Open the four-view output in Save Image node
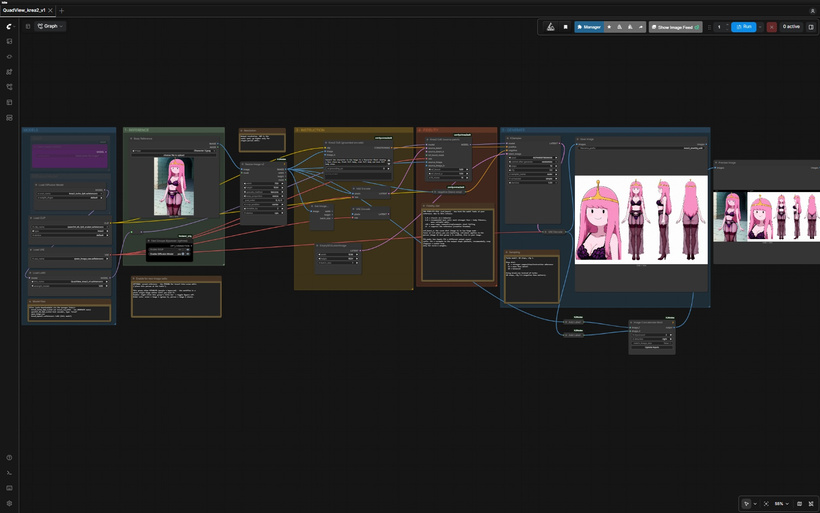The width and height of the screenshot is (820, 513). click(641, 220)
